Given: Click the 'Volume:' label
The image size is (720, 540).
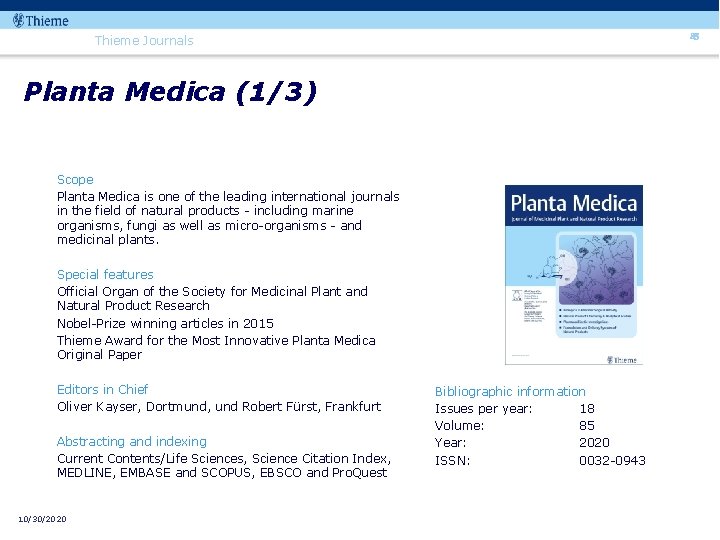Looking at the screenshot, I should [459, 426].
